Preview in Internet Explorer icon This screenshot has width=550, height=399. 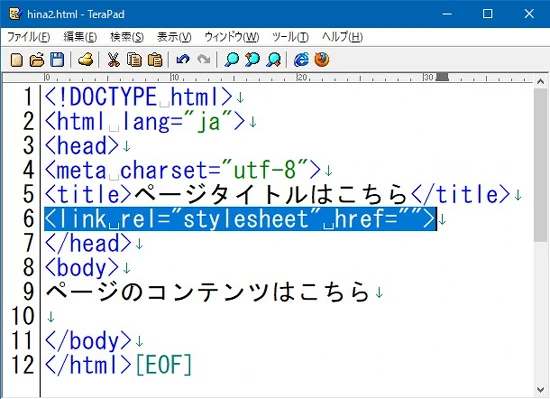tap(301, 60)
